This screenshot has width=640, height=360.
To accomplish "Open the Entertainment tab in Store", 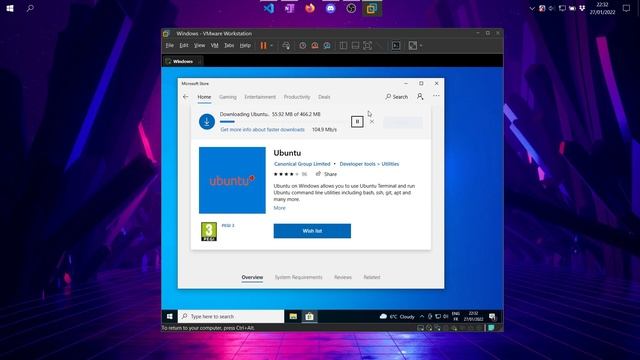I will tap(260, 97).
